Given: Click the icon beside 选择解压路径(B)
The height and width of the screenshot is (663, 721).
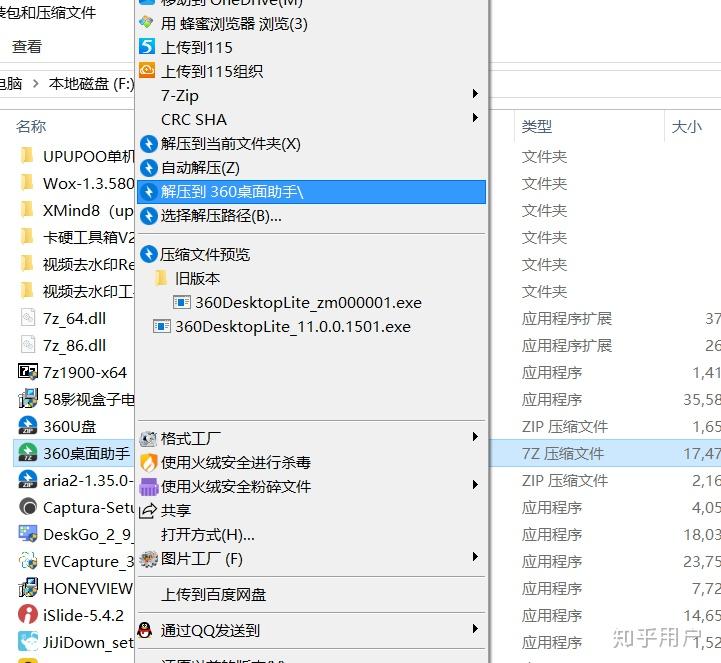Looking at the screenshot, I should 149,216.
